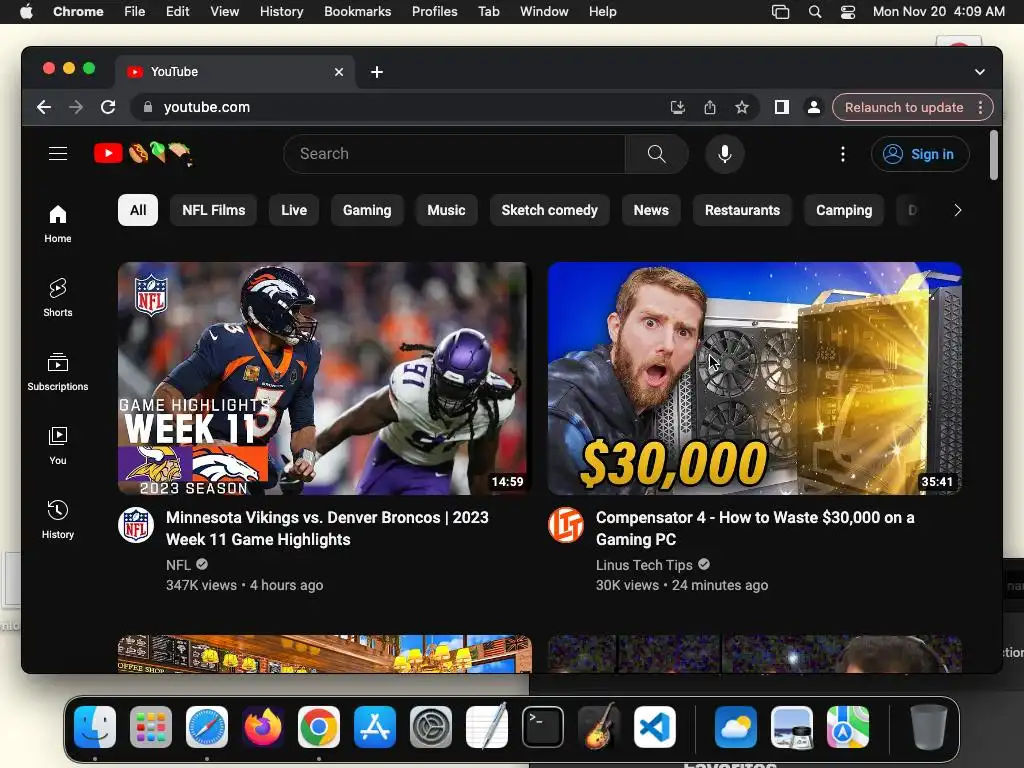The image size is (1024, 768).
Task: Show more category chips with right arrow
Action: 957,210
